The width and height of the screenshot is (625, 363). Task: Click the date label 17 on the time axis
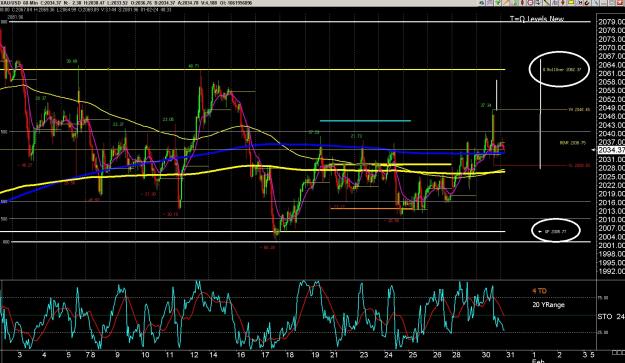[x=265, y=355]
